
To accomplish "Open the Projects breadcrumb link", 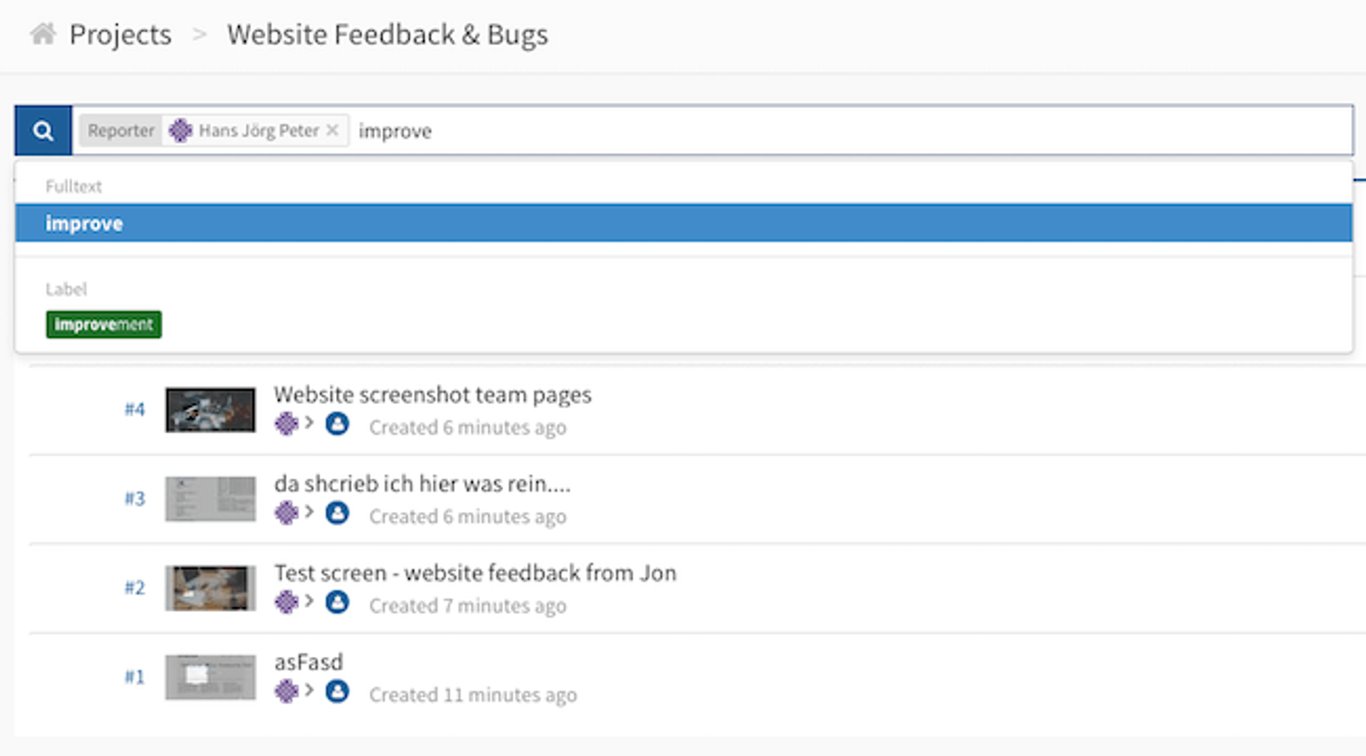I will 120,35.
